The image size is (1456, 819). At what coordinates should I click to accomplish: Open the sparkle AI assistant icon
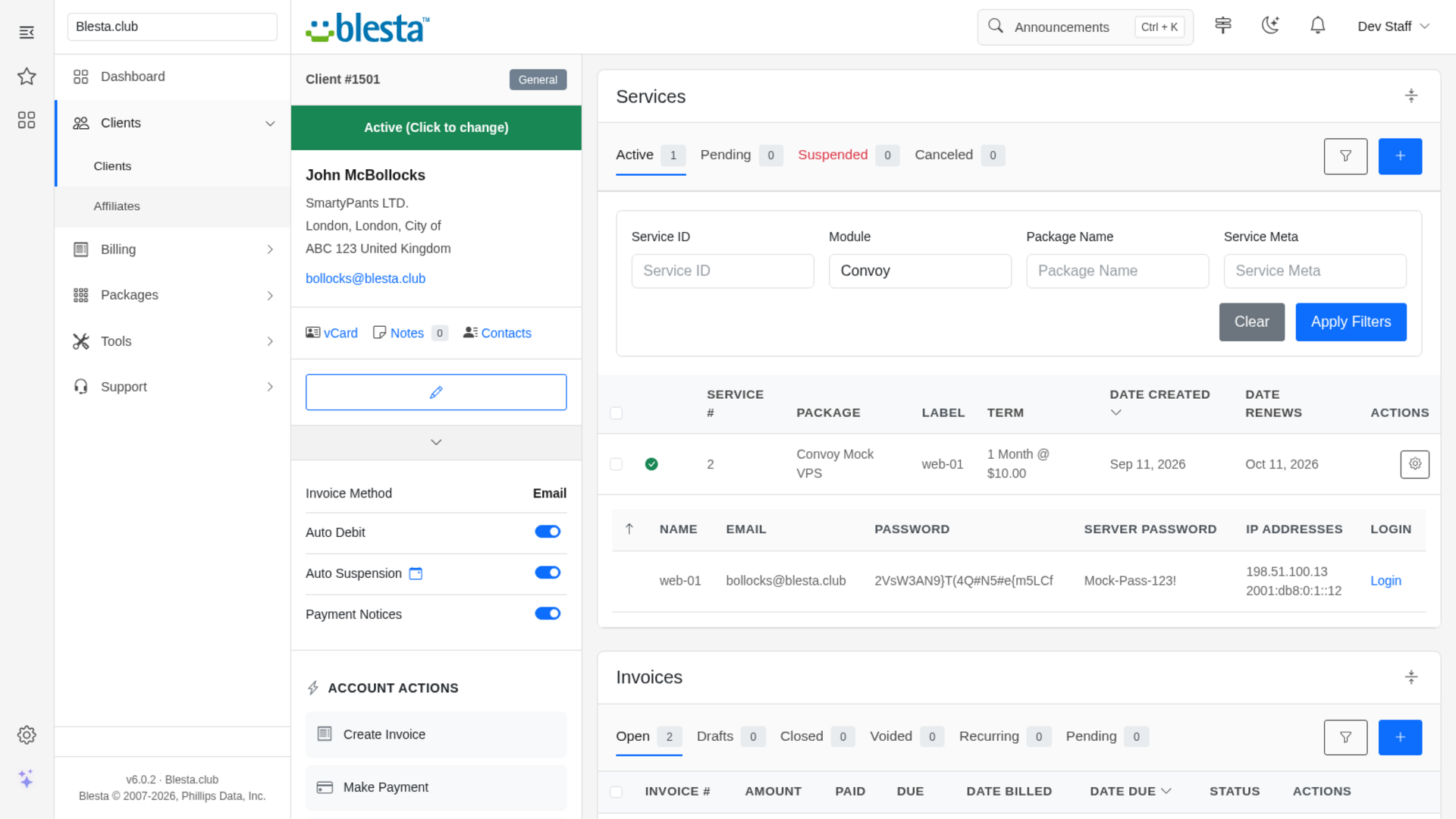coord(27,779)
